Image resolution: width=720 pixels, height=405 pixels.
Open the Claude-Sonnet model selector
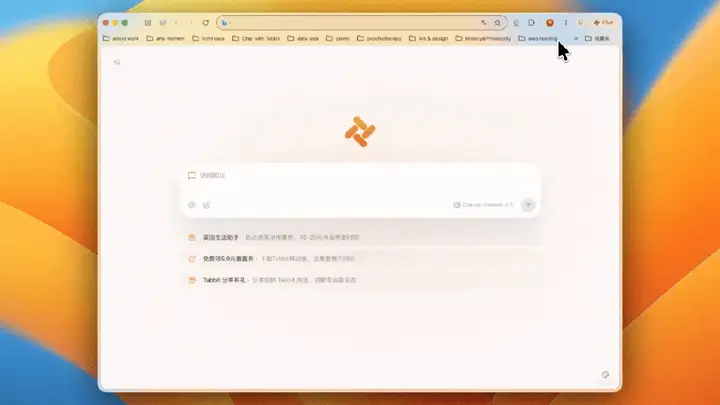point(484,205)
